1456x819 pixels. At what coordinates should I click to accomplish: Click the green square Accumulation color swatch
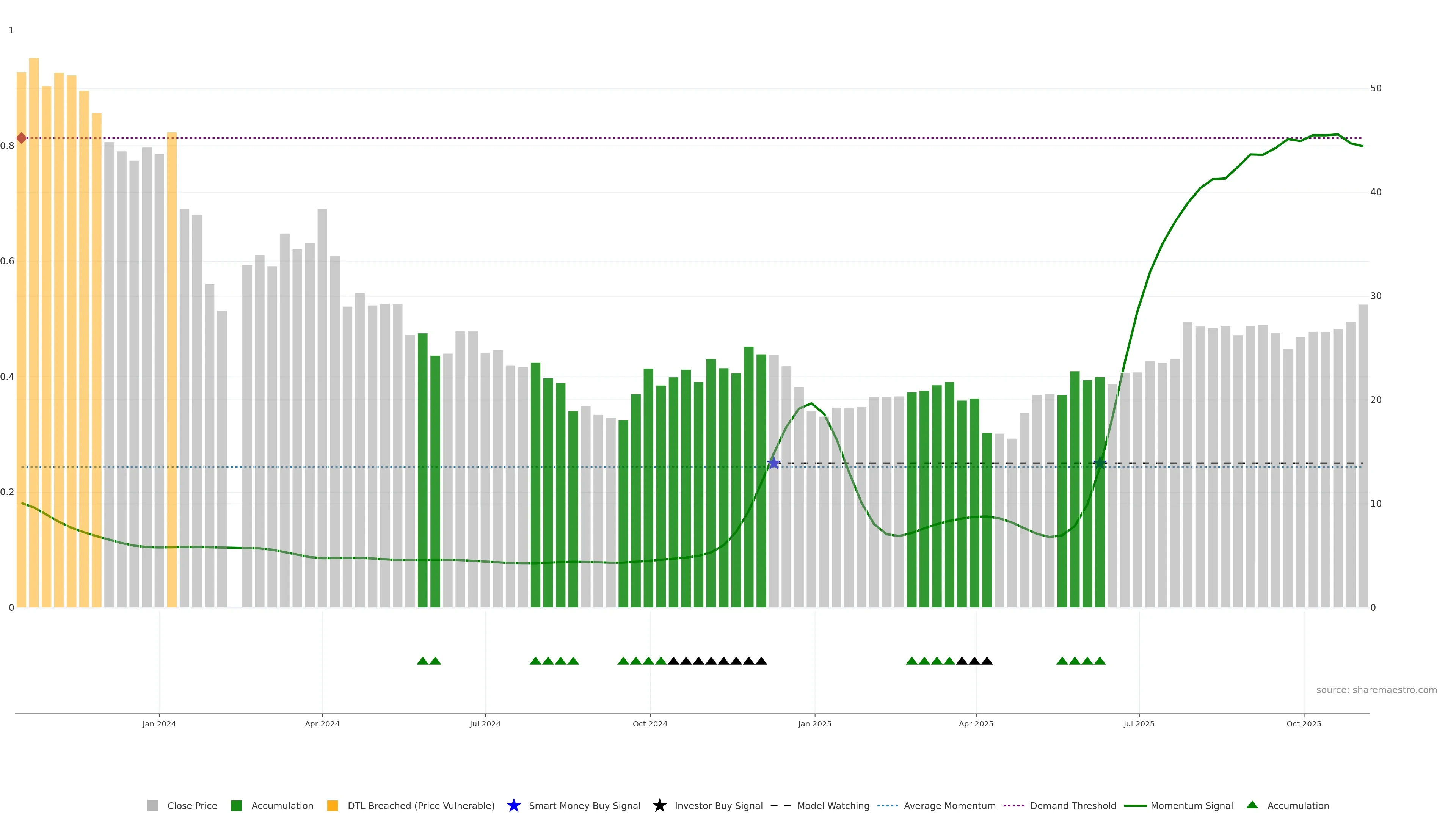(237, 805)
